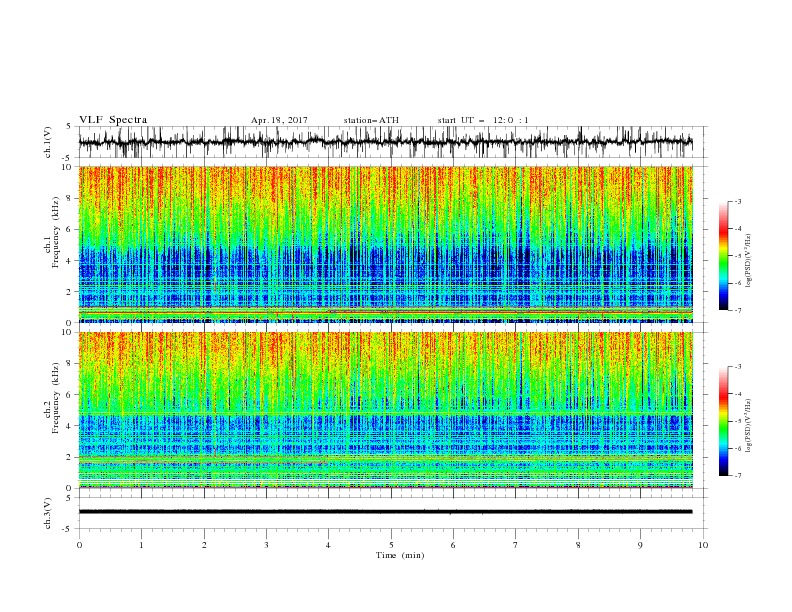Click the ch.3 voltage waveform band
This screenshot has height=612, width=792.
[x=385, y=512]
